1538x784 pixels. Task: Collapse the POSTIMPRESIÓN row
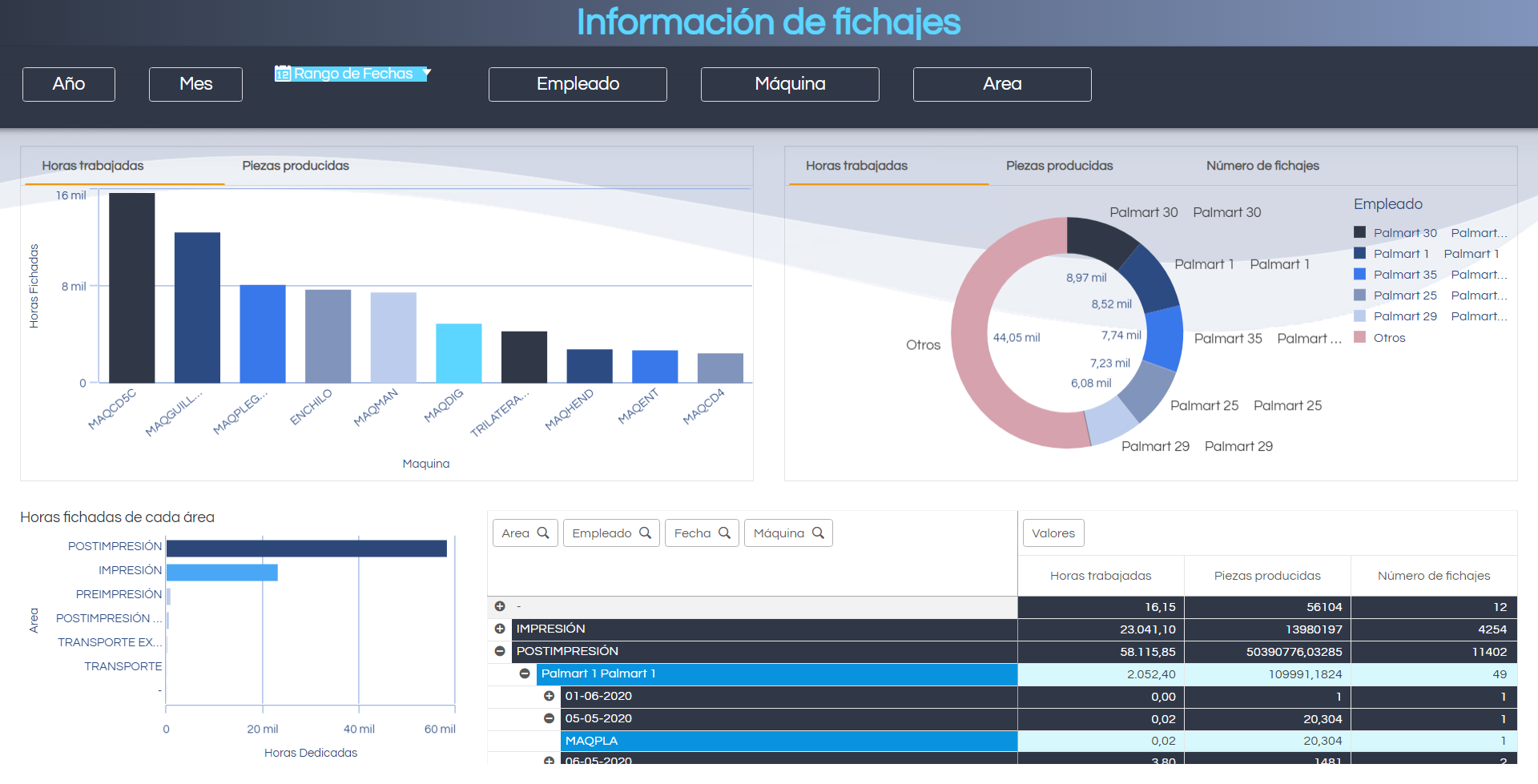coord(500,651)
